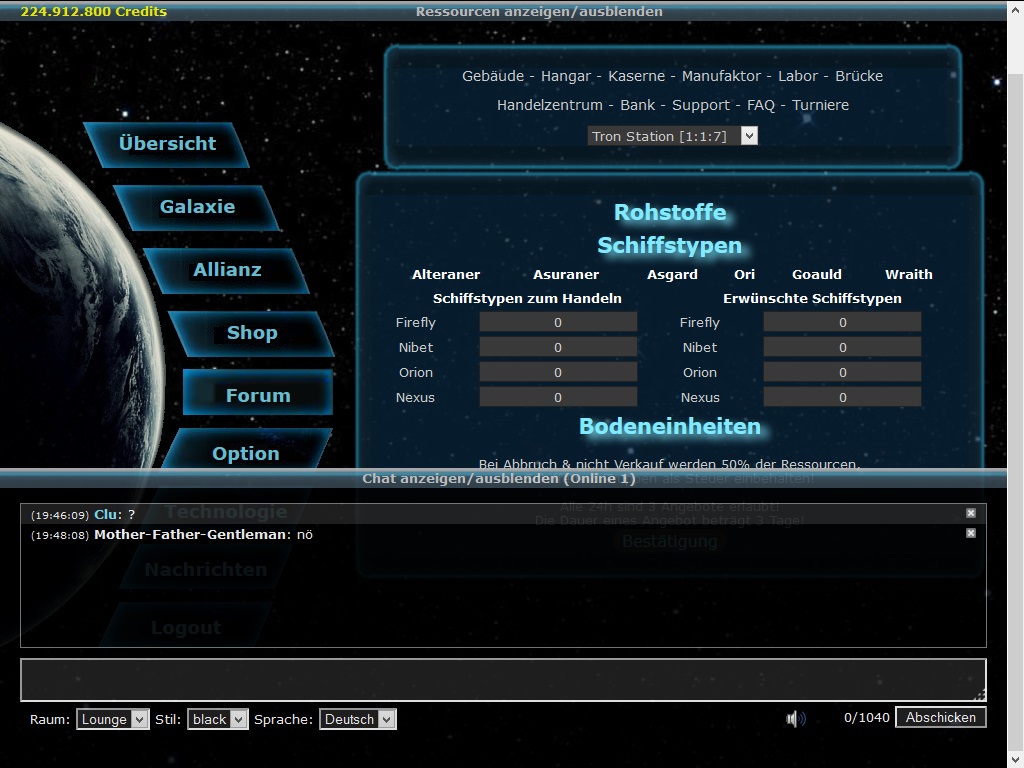This screenshot has height=768, width=1024.
Task: Open the Stil black dropdown
Action: click(217, 719)
